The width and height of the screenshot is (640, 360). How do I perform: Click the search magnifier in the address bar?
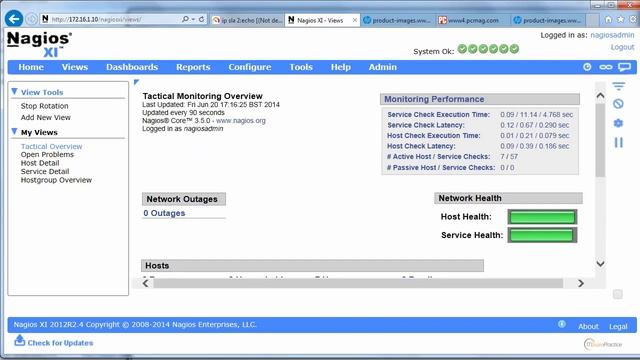coord(185,19)
